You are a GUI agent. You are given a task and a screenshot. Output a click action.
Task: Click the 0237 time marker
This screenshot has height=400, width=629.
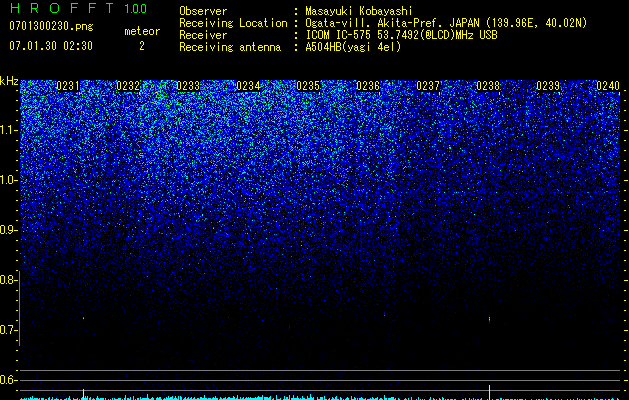tap(428, 86)
